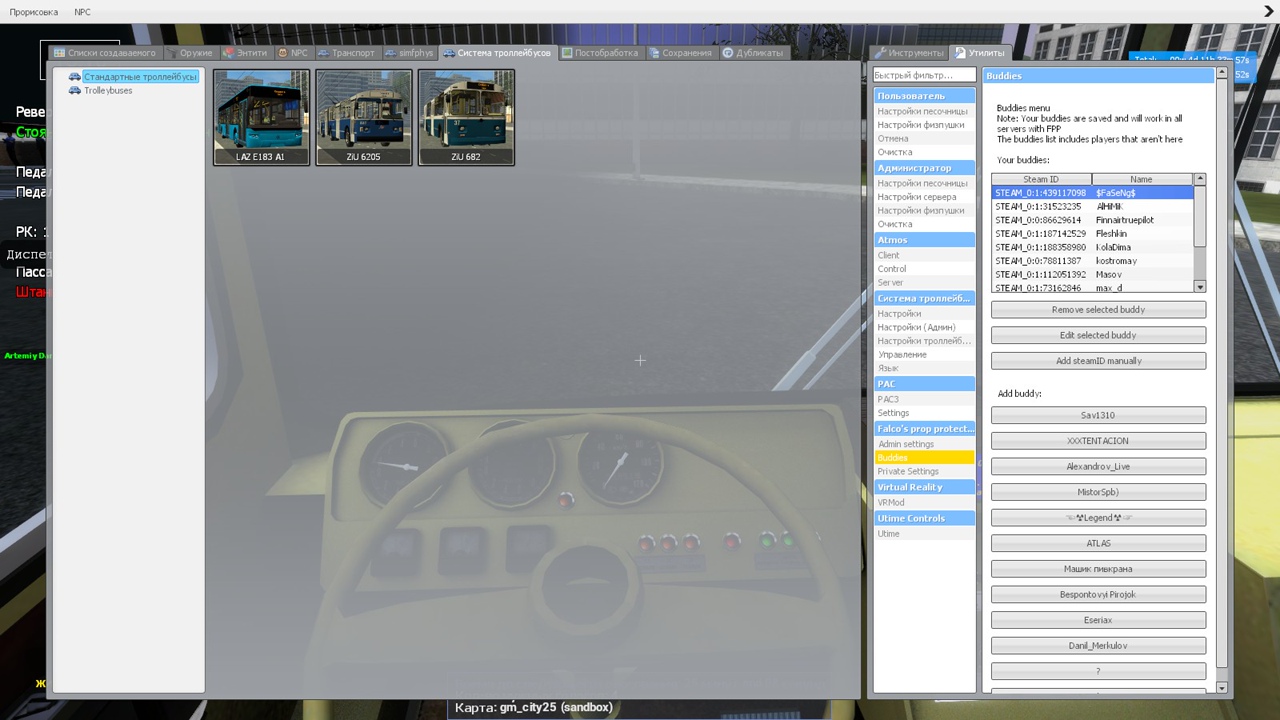Add Alexandrov_Live as a buddy
1280x720 pixels.
click(x=1098, y=466)
